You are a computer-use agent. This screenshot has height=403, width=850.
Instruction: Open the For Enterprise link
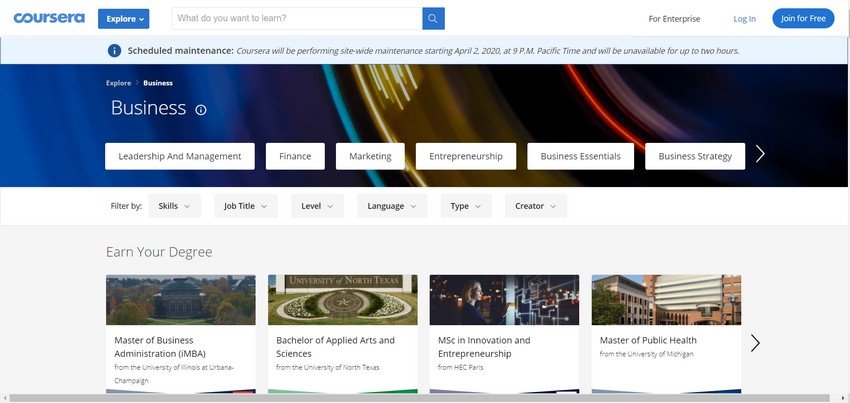pos(674,18)
